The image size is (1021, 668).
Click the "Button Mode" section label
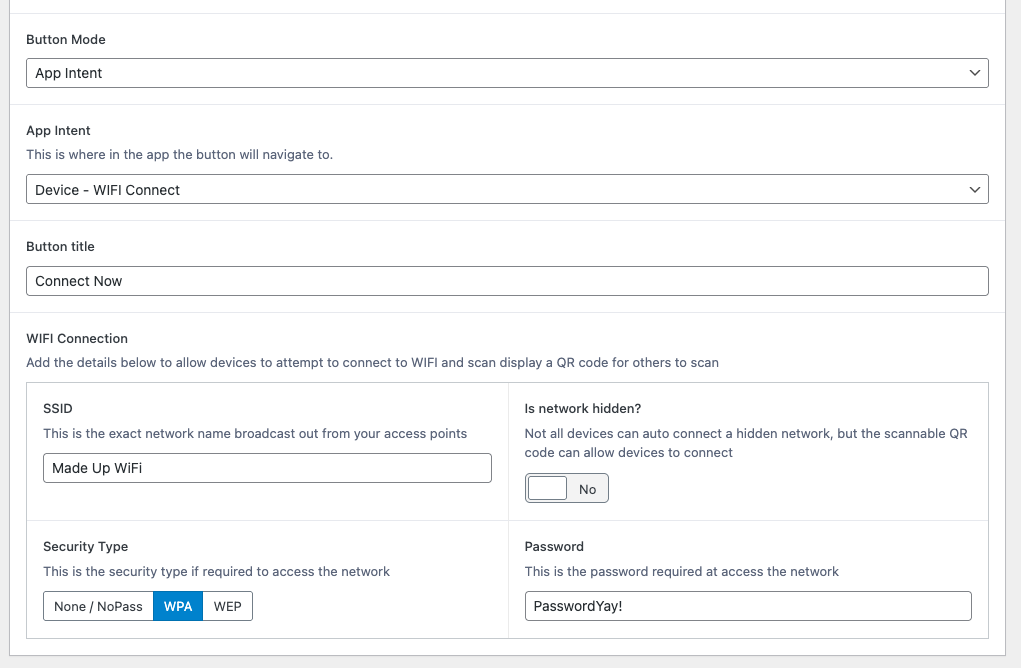(66, 39)
